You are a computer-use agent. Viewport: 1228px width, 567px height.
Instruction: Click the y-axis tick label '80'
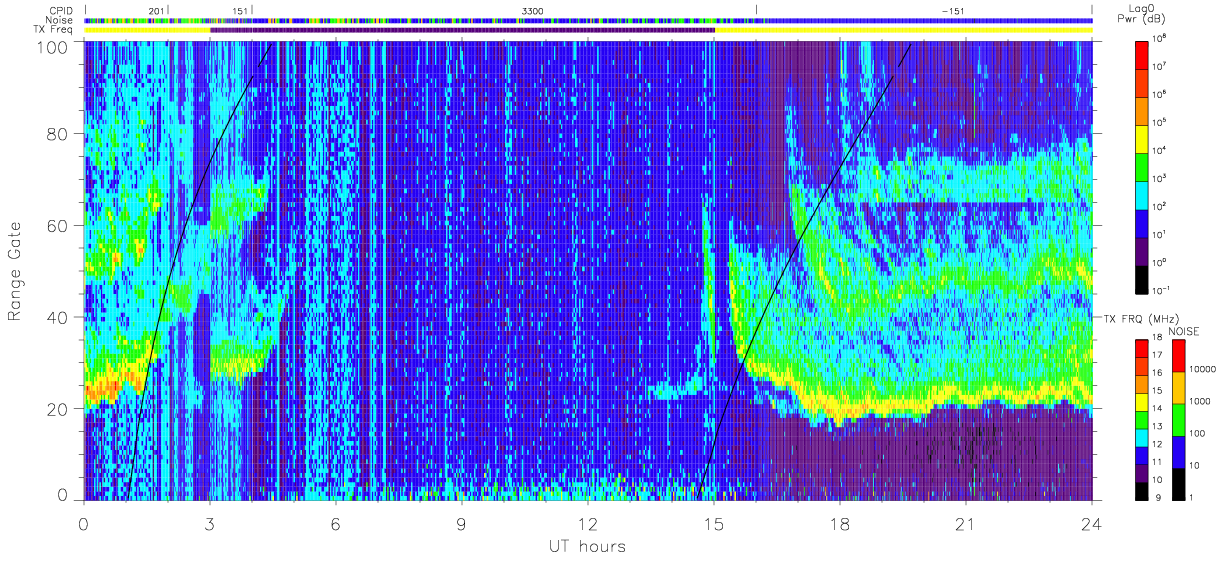tap(59, 135)
